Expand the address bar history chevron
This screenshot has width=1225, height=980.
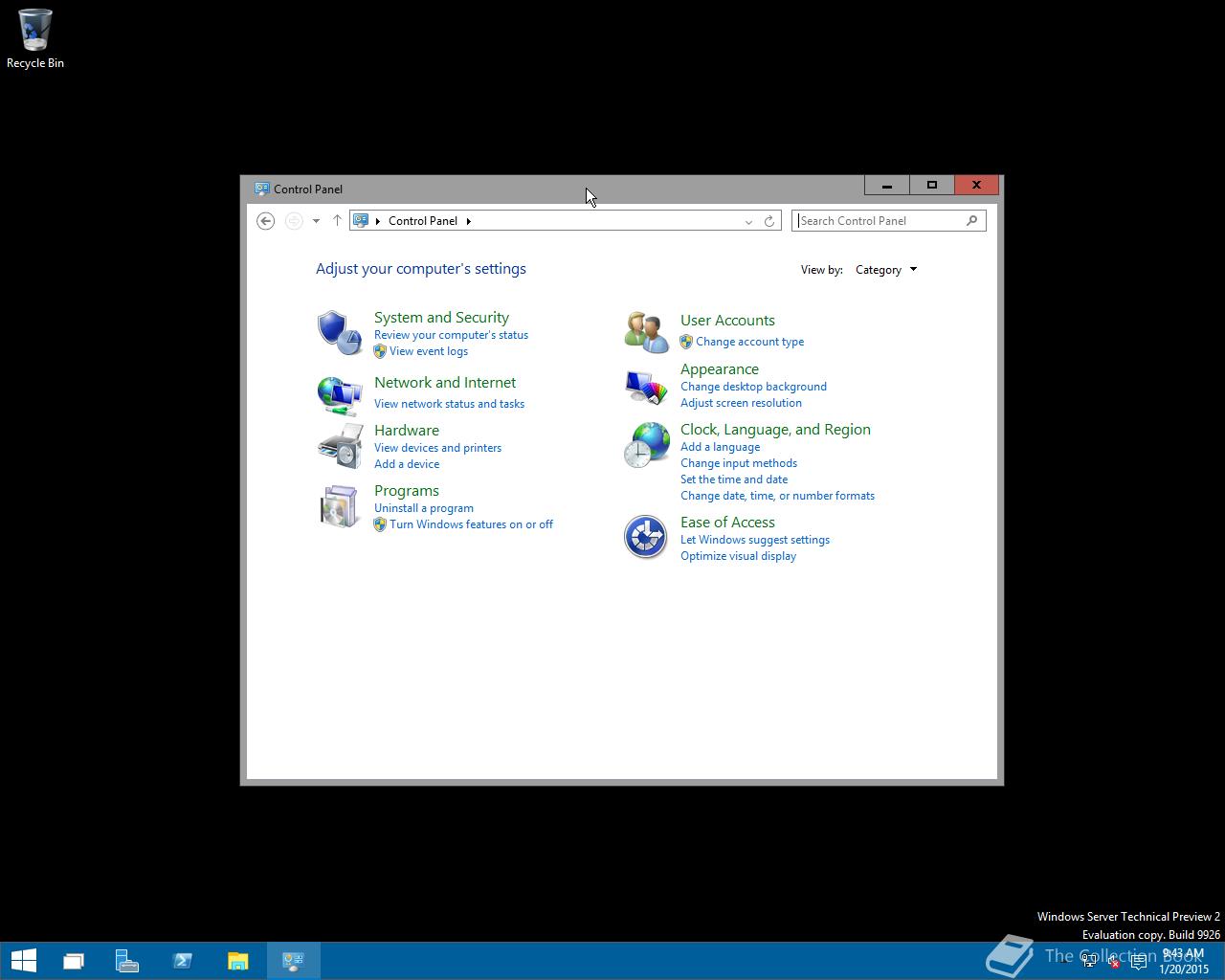point(748,221)
